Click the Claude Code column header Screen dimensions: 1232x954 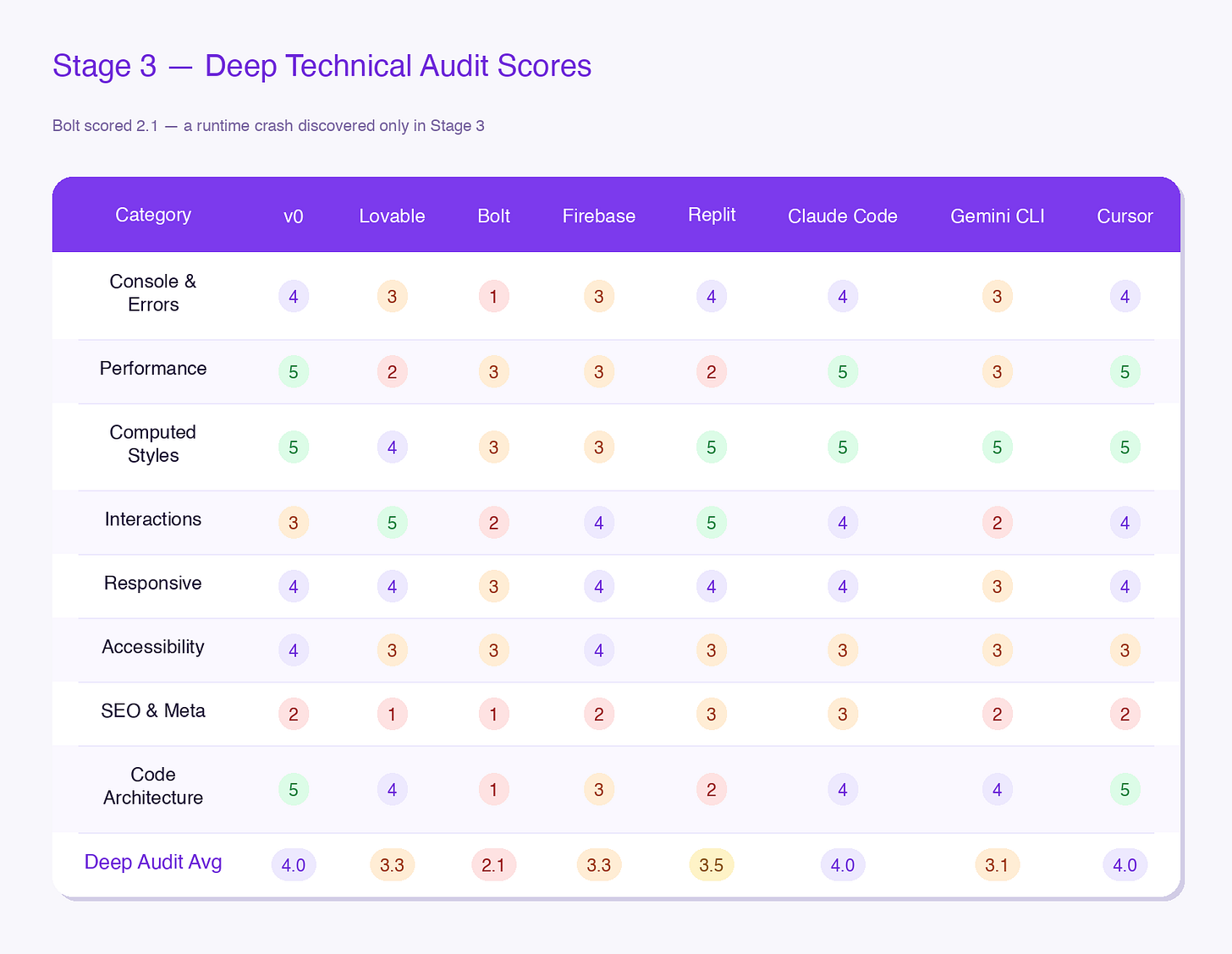(843, 217)
